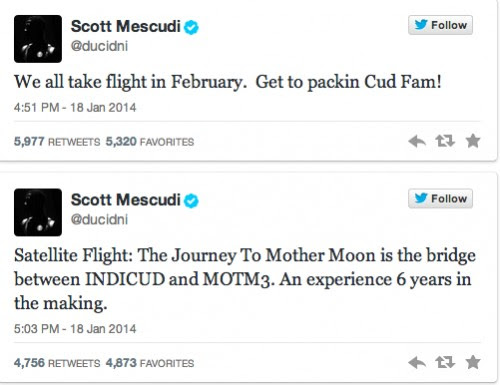View the 5,977 retweets list

57,142
